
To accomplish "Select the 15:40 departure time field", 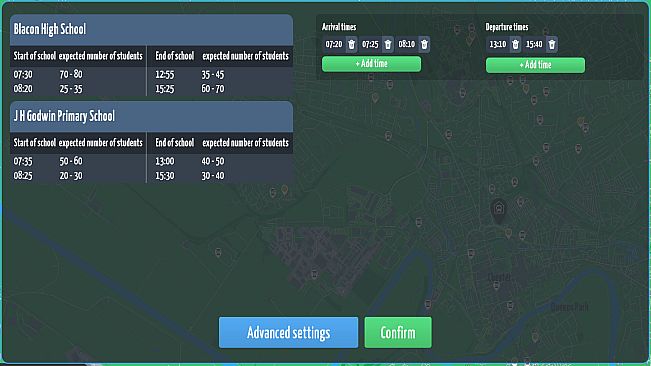I will pyautogui.click(x=534, y=44).
